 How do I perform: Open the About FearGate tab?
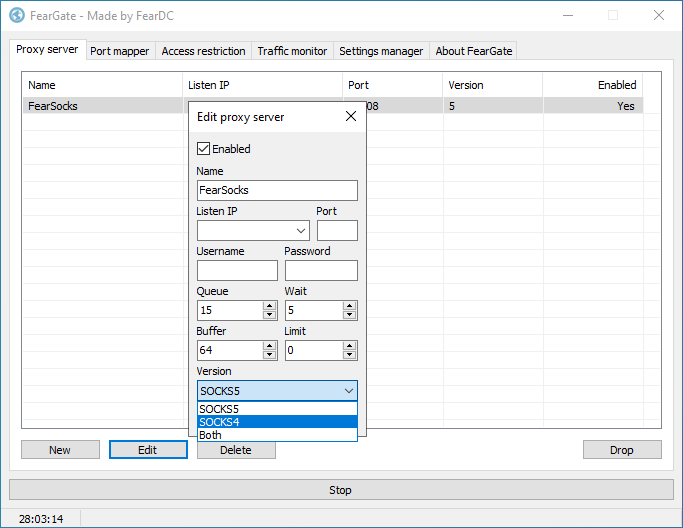coord(473,51)
